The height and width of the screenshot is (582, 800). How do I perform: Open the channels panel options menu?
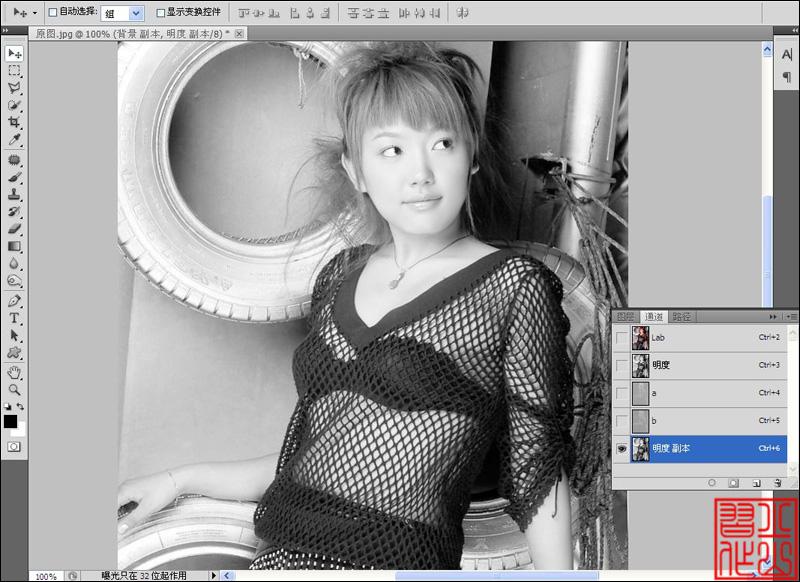(791, 317)
